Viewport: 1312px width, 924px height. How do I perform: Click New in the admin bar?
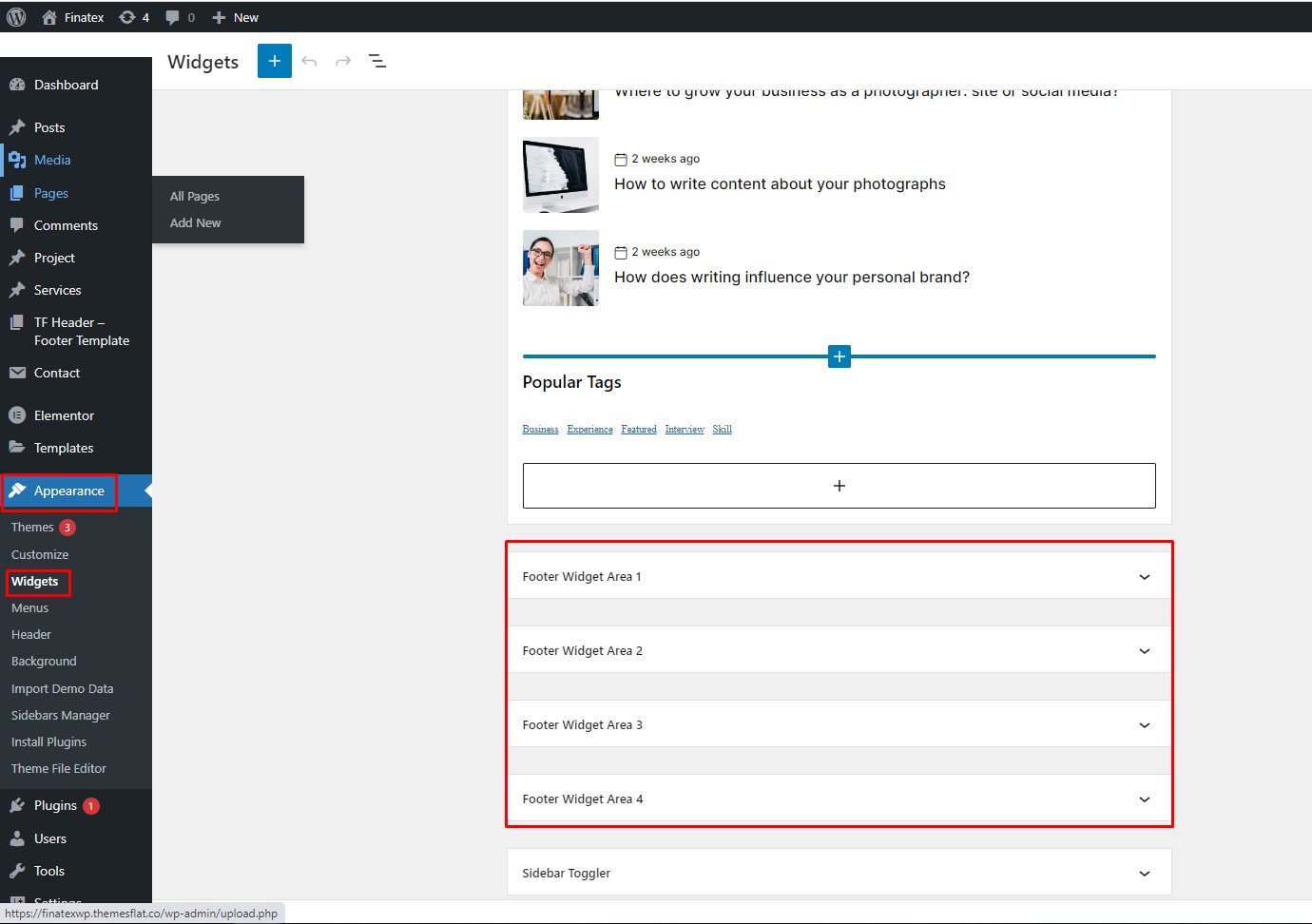point(235,17)
